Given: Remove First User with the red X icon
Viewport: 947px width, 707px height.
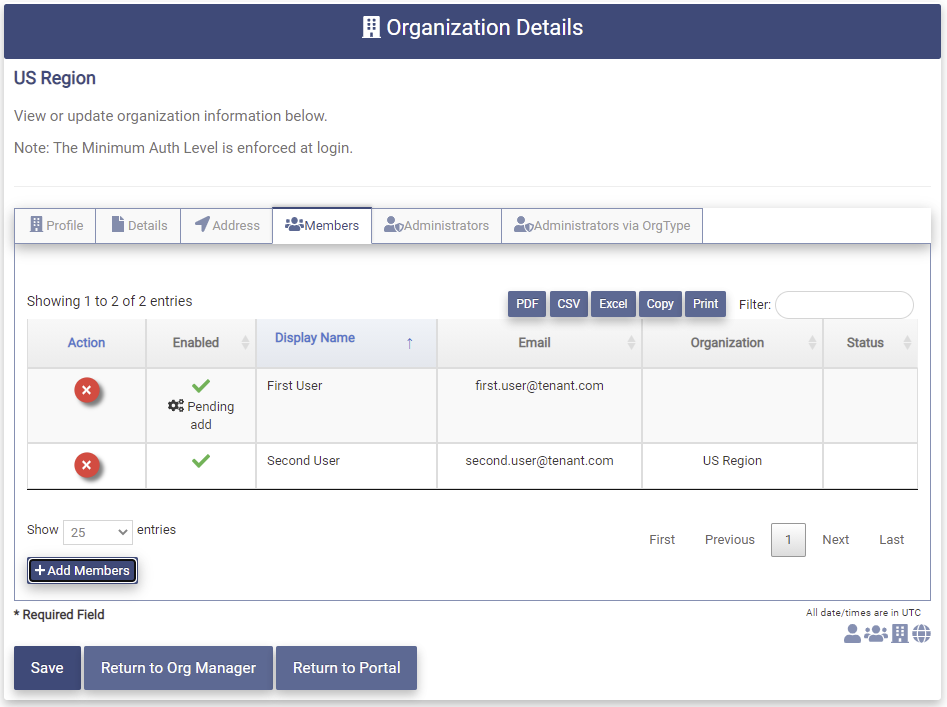Looking at the screenshot, I should pos(87,391).
